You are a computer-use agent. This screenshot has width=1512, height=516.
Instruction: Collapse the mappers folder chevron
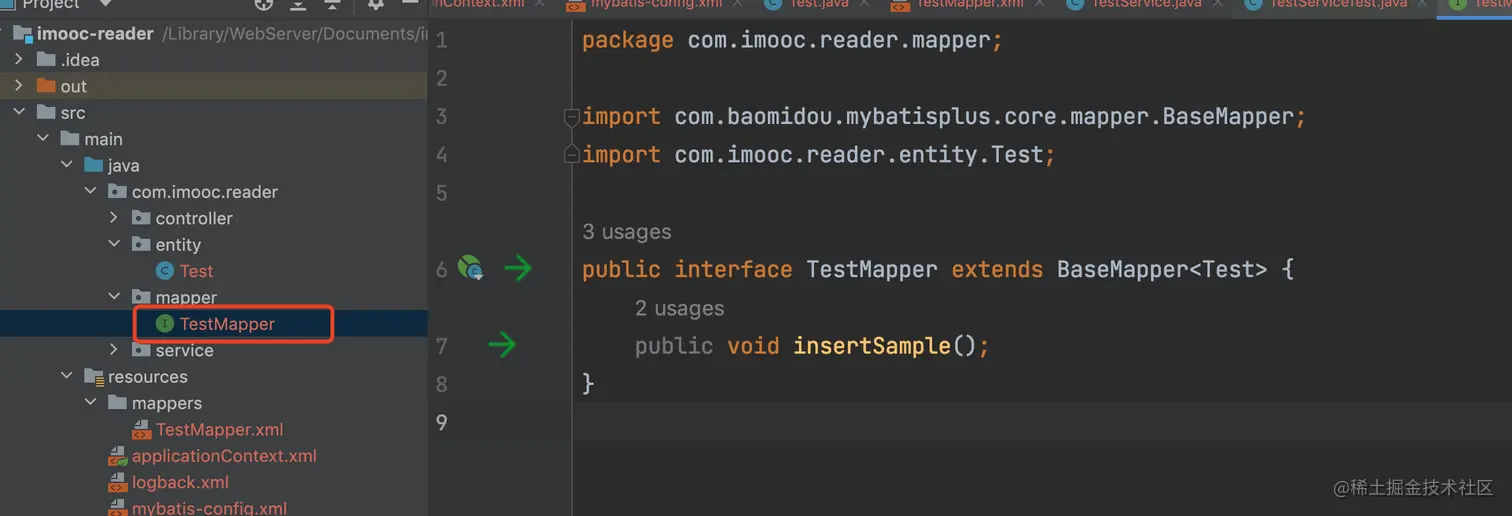coord(91,403)
